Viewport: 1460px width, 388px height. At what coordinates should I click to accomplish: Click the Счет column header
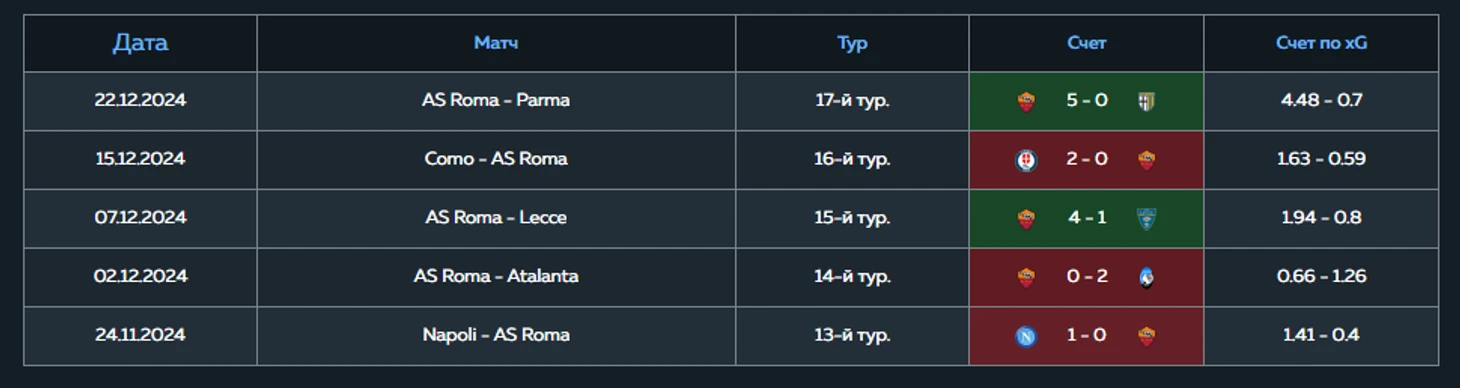1086,43
